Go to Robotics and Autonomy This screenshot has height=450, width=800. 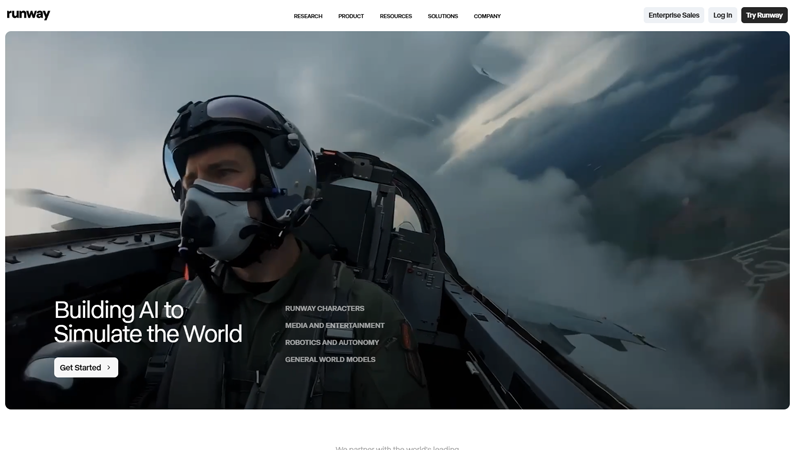point(332,343)
